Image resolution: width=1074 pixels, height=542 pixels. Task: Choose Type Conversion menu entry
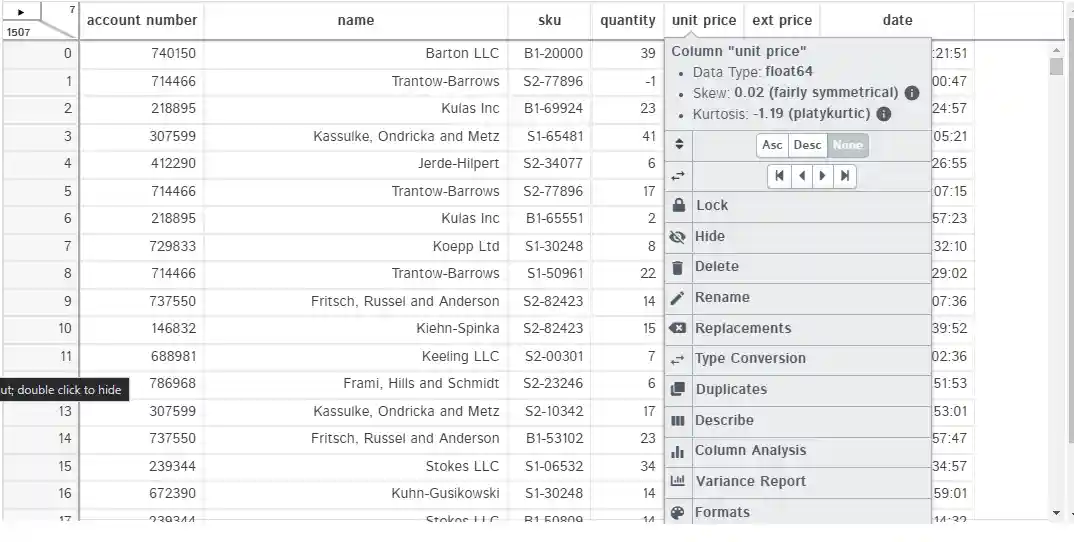[750, 359]
